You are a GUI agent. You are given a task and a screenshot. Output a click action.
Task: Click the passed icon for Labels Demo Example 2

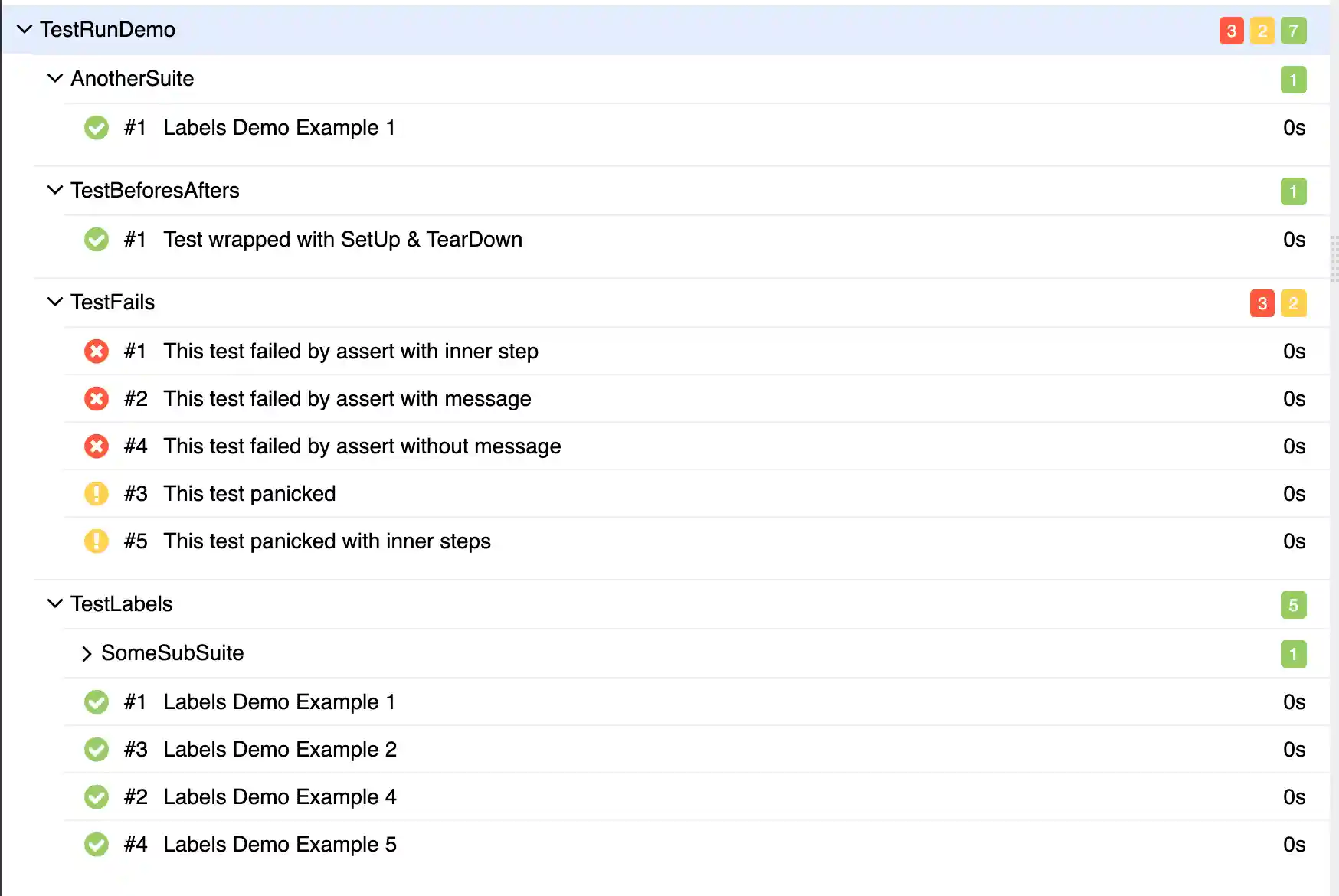click(97, 750)
